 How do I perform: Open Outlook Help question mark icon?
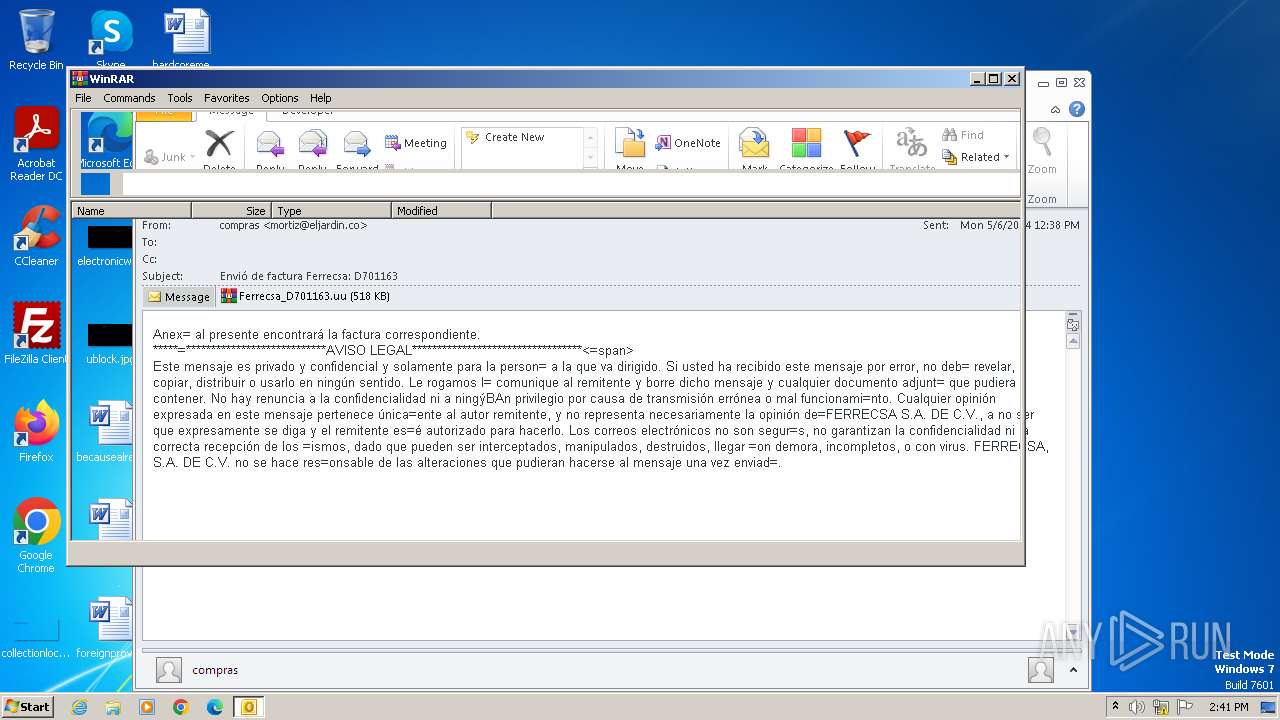(x=1077, y=109)
